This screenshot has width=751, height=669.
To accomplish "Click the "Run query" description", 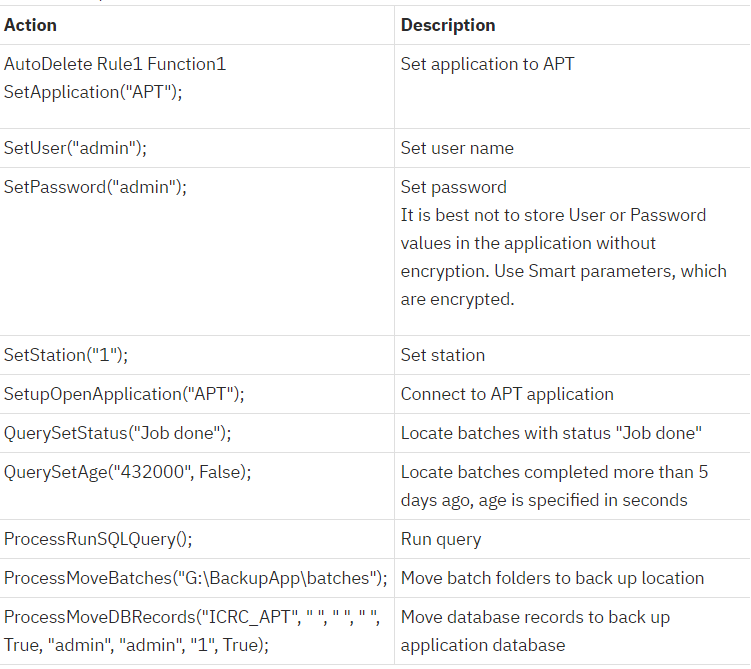I will click(441, 539).
